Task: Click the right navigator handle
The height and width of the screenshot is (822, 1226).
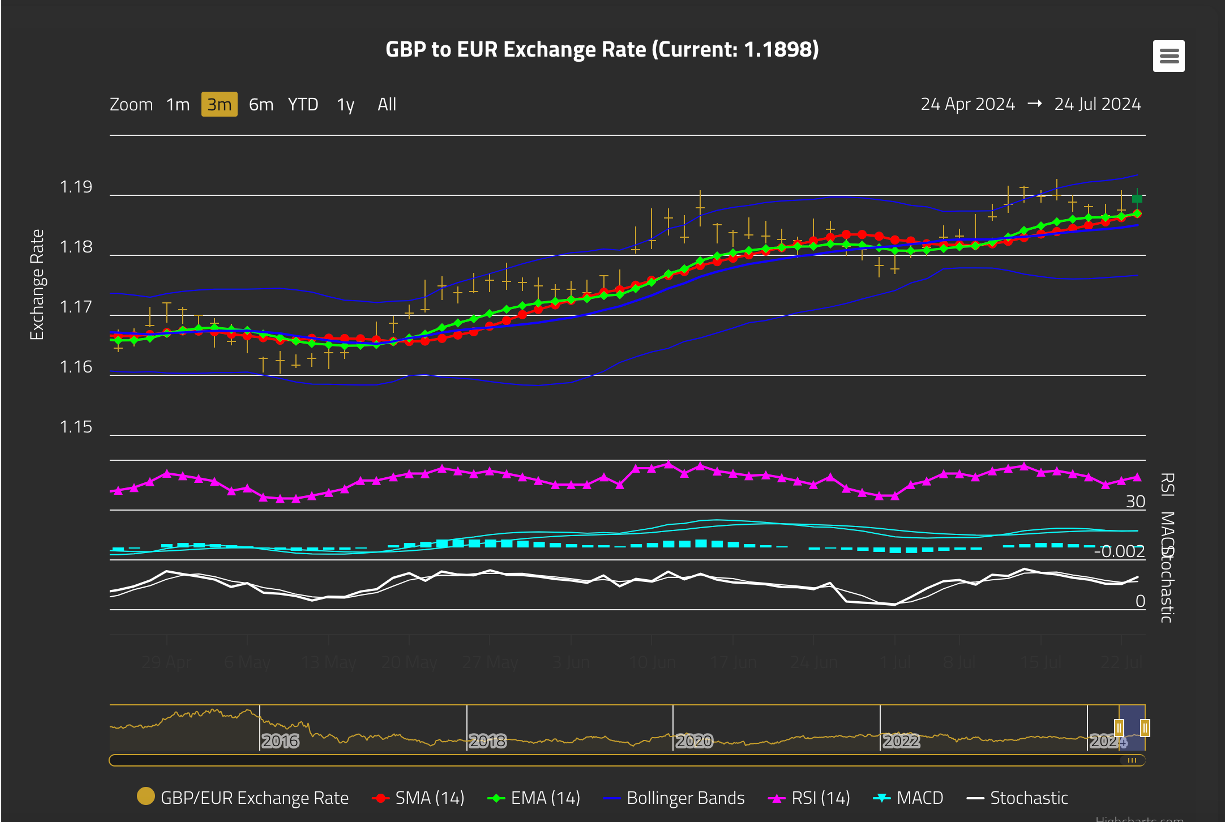Action: point(1145,727)
